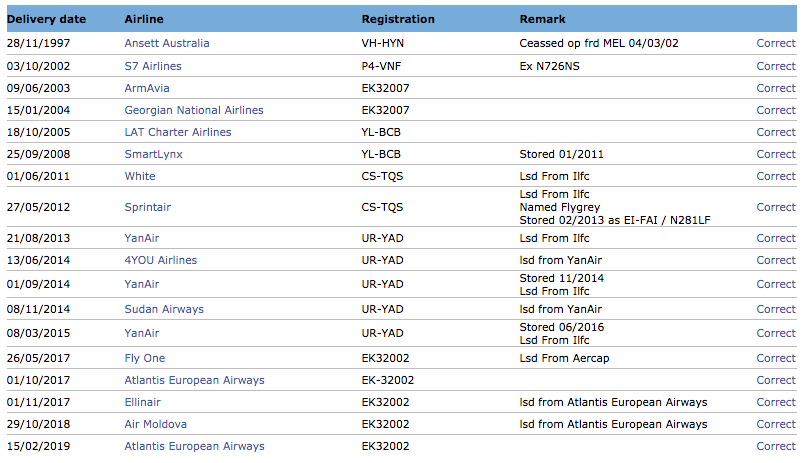Select the remark 'Ex N726NS'

pyautogui.click(x=549, y=66)
